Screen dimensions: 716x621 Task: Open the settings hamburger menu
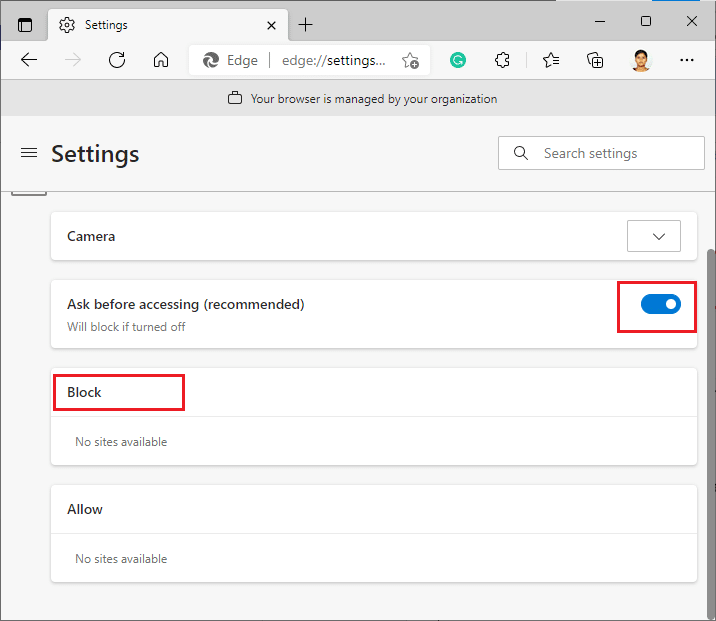click(x=29, y=153)
